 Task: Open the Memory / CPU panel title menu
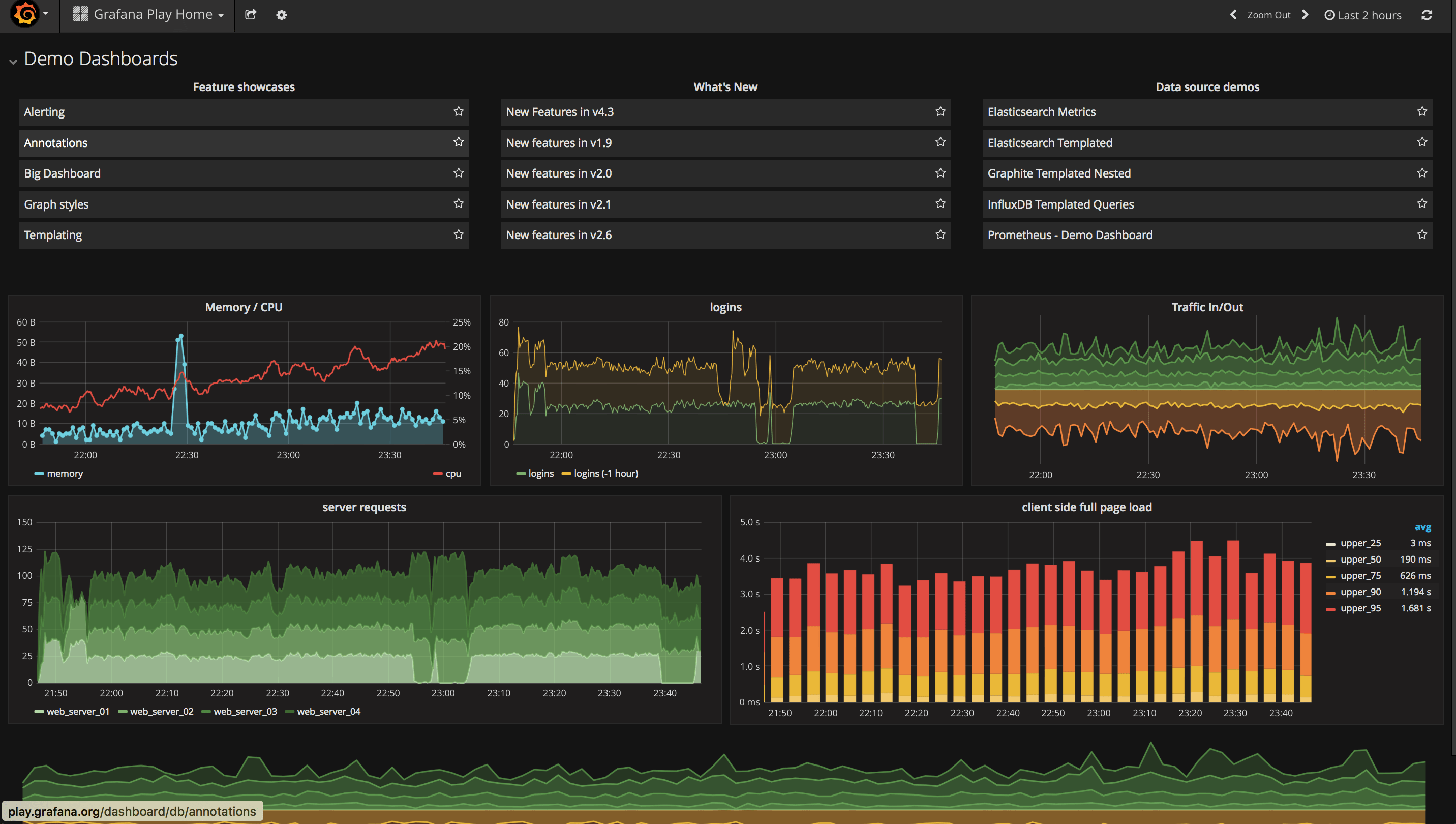(243, 307)
